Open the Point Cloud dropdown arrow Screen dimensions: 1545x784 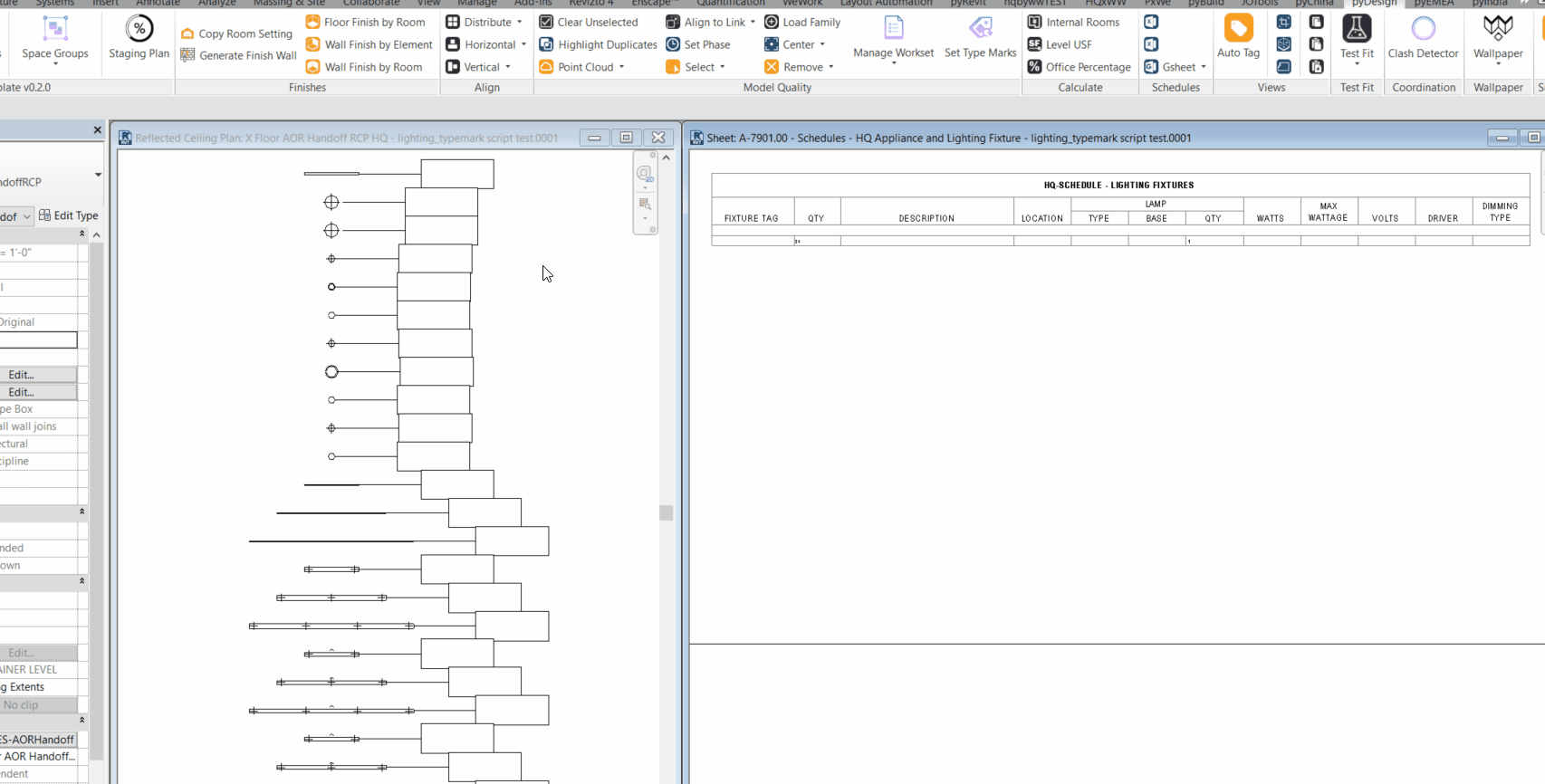coord(621,67)
